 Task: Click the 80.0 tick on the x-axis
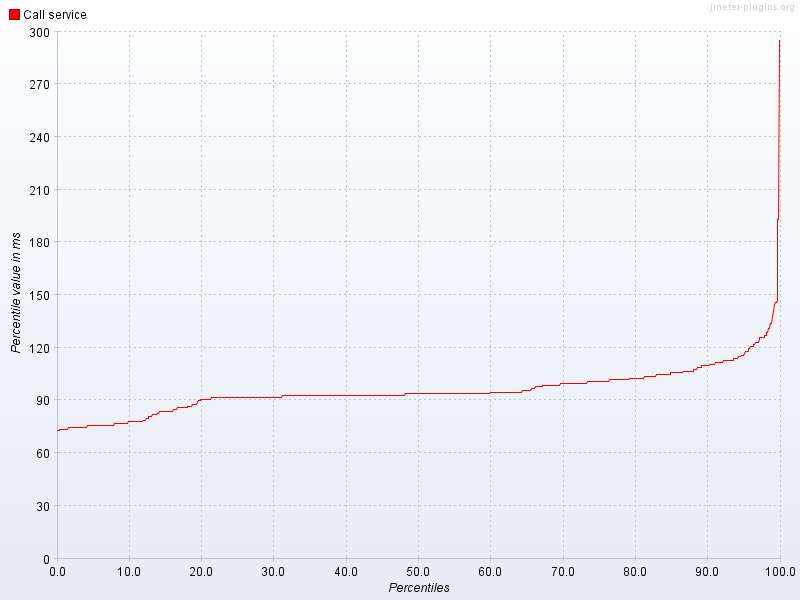click(x=635, y=570)
